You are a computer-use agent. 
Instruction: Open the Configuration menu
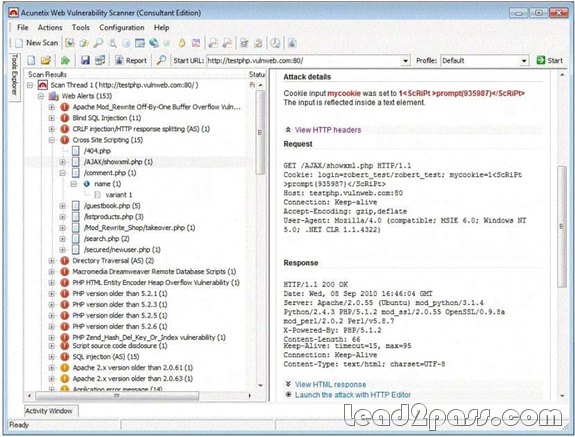tap(122, 27)
